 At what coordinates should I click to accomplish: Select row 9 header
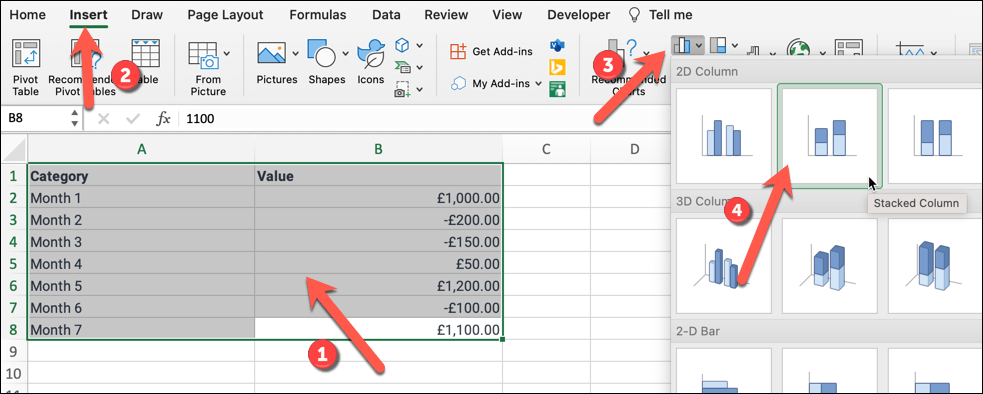tap(14, 352)
